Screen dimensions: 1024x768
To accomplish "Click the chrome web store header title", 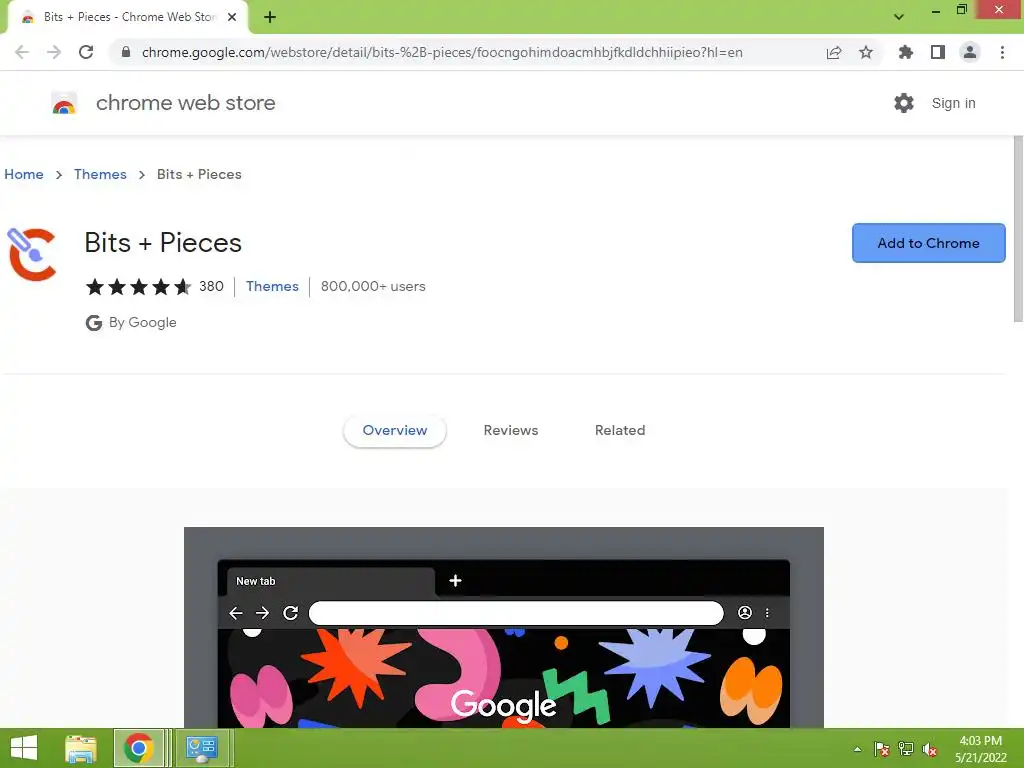I will tap(185, 103).
